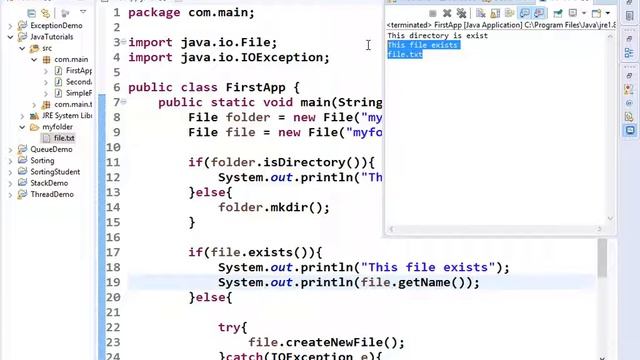
Task: Click the editor vertical scrollbar thumb
Action: click(x=602, y=258)
